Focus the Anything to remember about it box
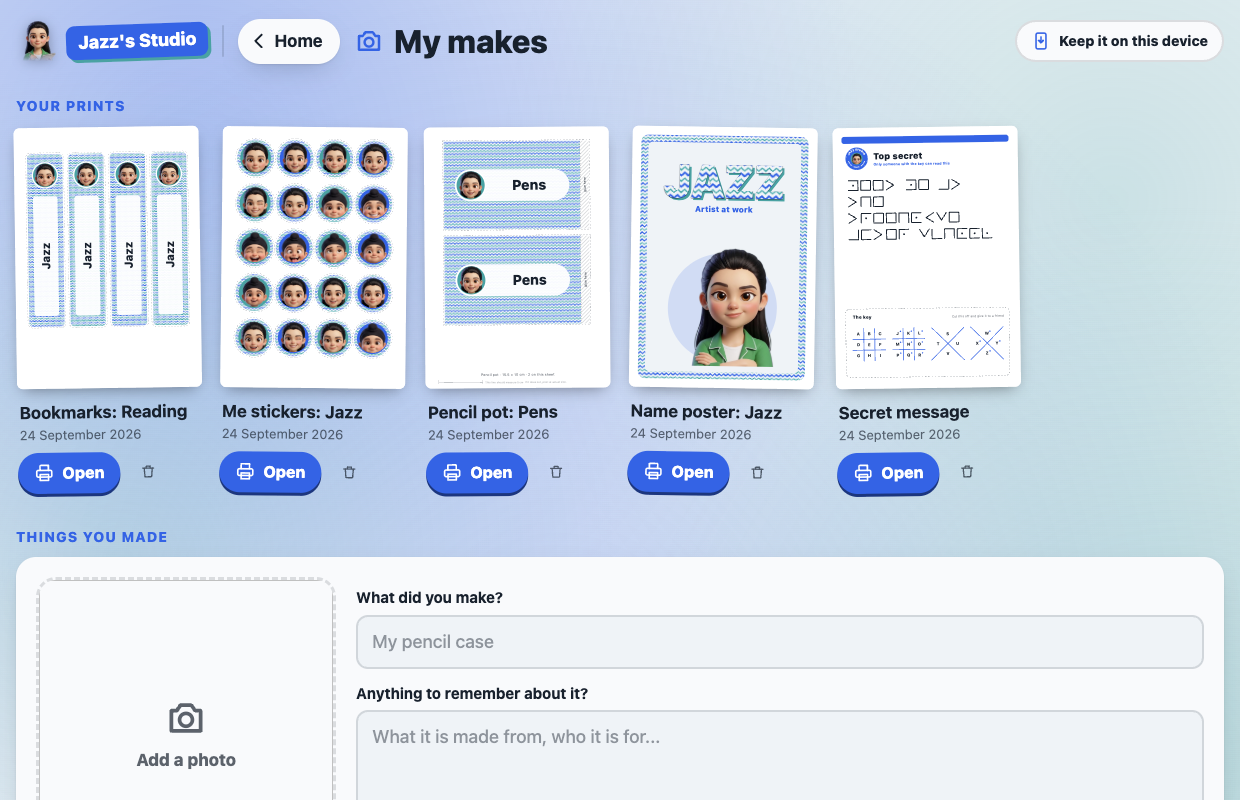The width and height of the screenshot is (1240, 800). pyautogui.click(x=780, y=755)
